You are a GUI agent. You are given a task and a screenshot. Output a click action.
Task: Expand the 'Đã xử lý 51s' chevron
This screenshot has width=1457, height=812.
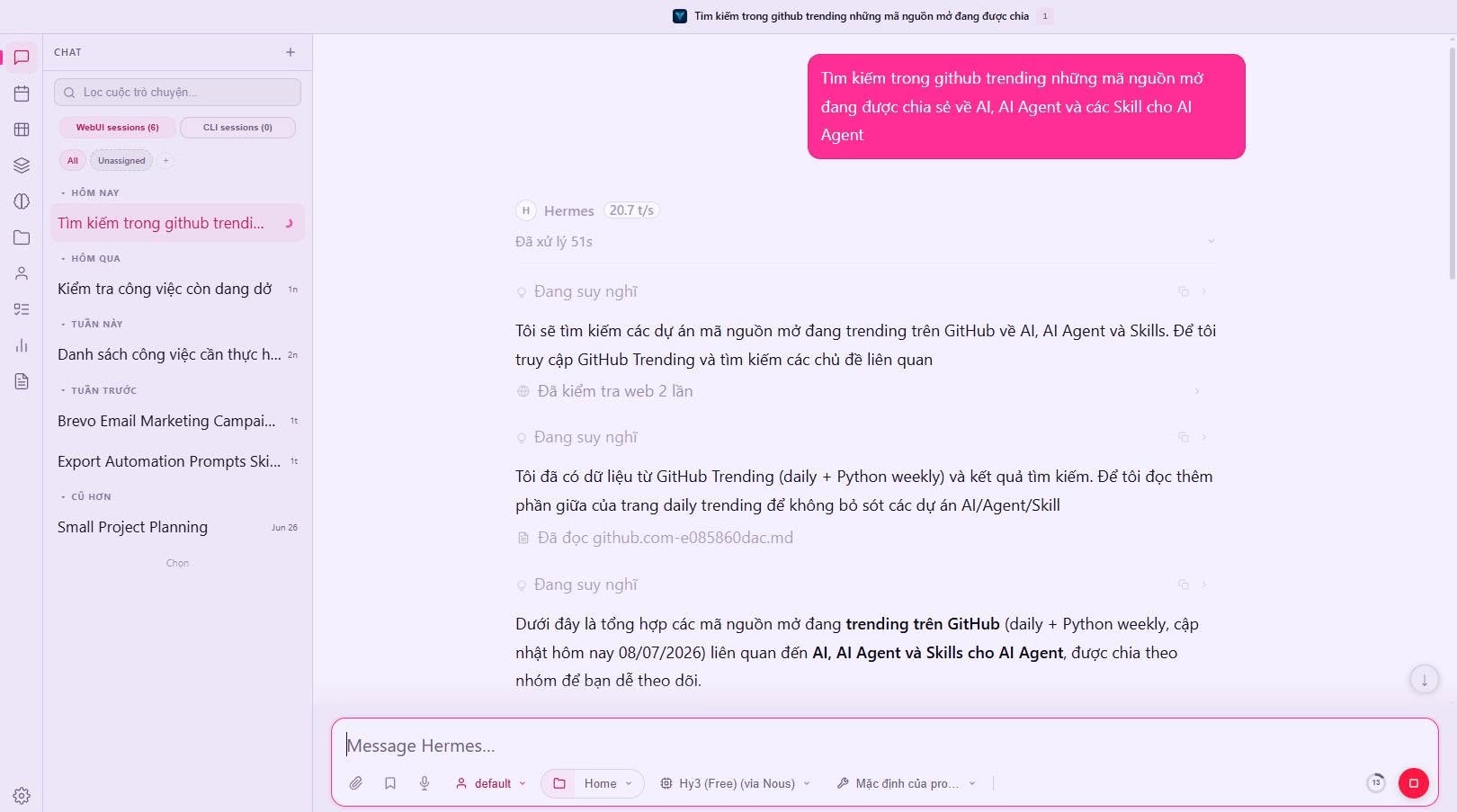[1211, 241]
